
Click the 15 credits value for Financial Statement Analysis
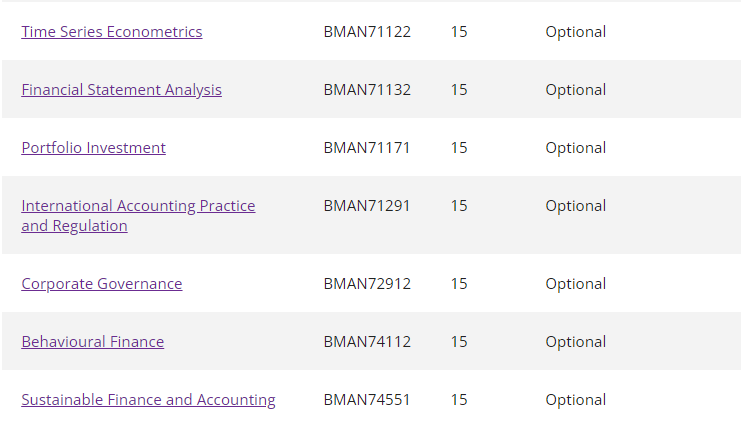click(459, 90)
